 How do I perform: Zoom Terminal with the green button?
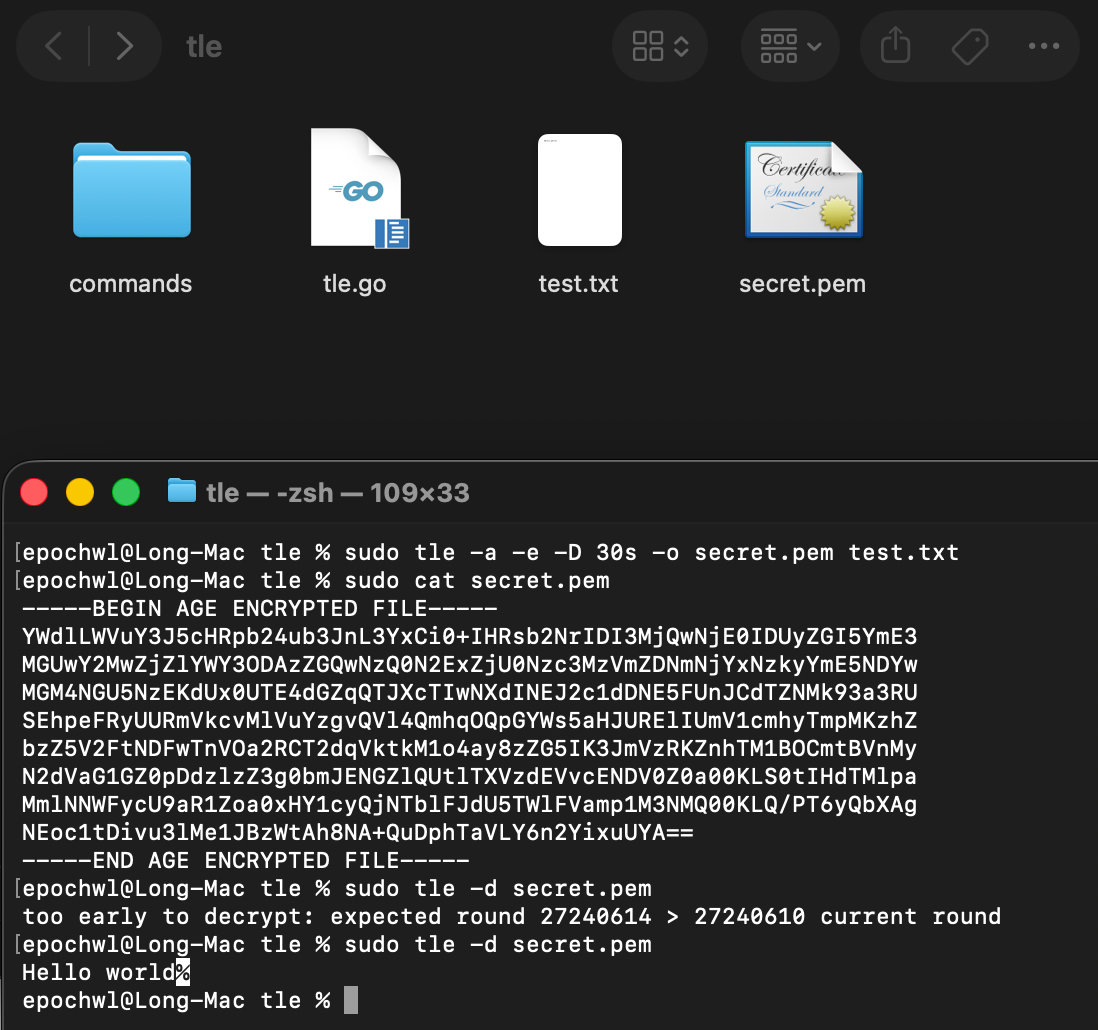pyautogui.click(x=126, y=492)
